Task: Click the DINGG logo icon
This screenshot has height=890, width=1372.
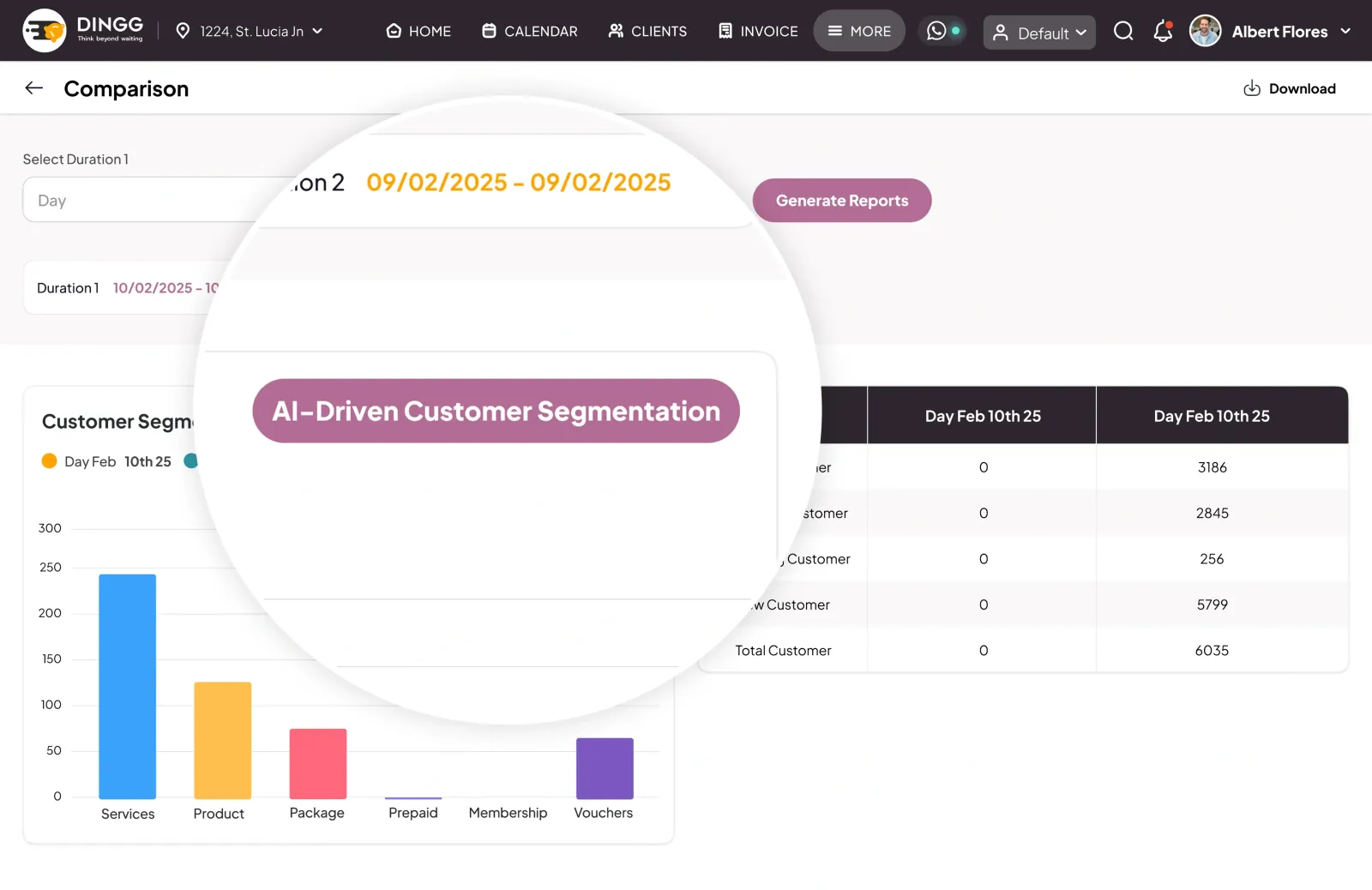Action: pos(45,31)
